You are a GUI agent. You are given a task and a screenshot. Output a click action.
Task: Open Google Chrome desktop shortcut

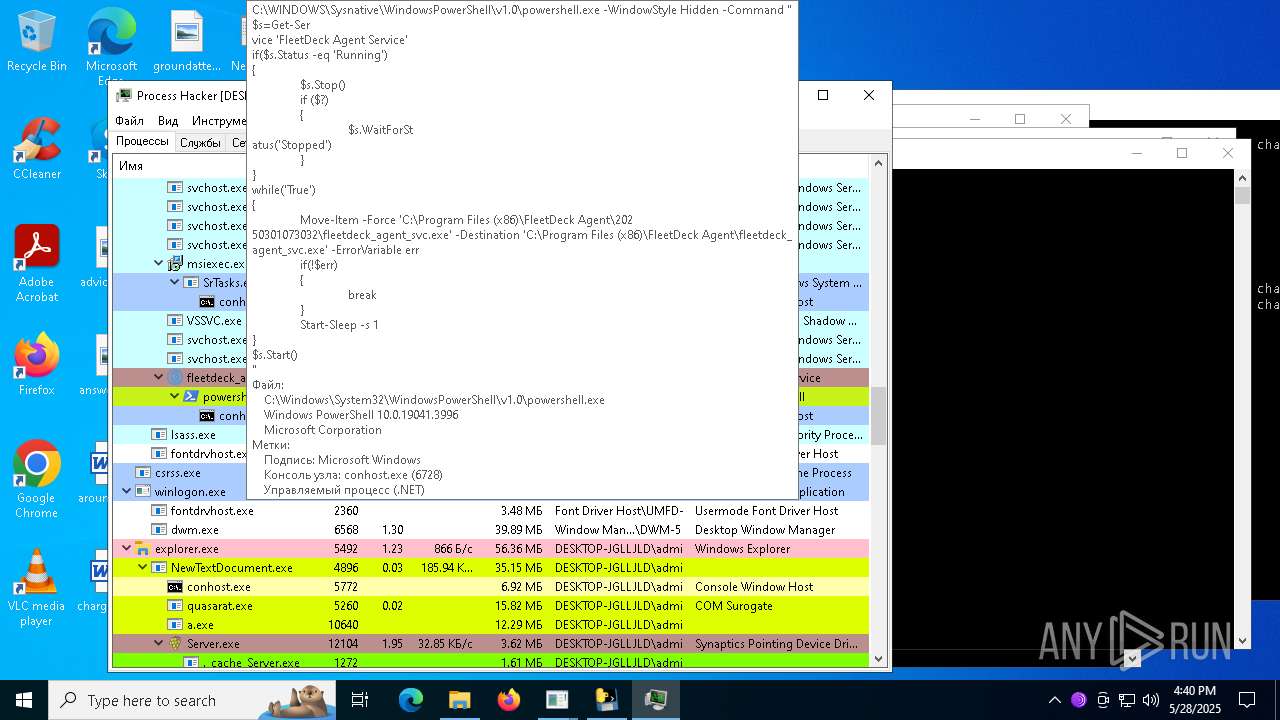[37, 478]
